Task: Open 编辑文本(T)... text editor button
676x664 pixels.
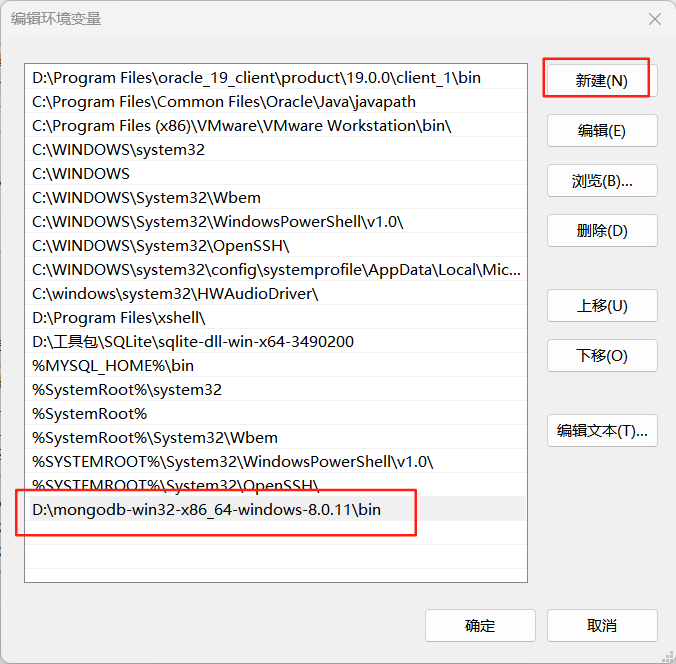Action: [x=602, y=431]
